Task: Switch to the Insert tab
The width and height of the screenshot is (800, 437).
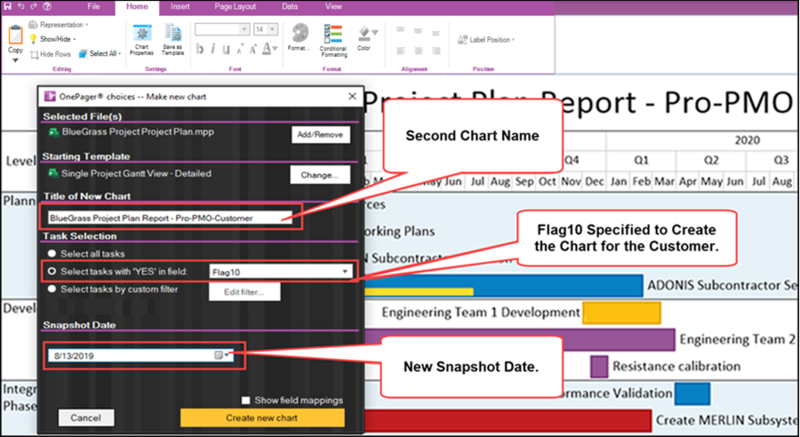Action: 180,7
